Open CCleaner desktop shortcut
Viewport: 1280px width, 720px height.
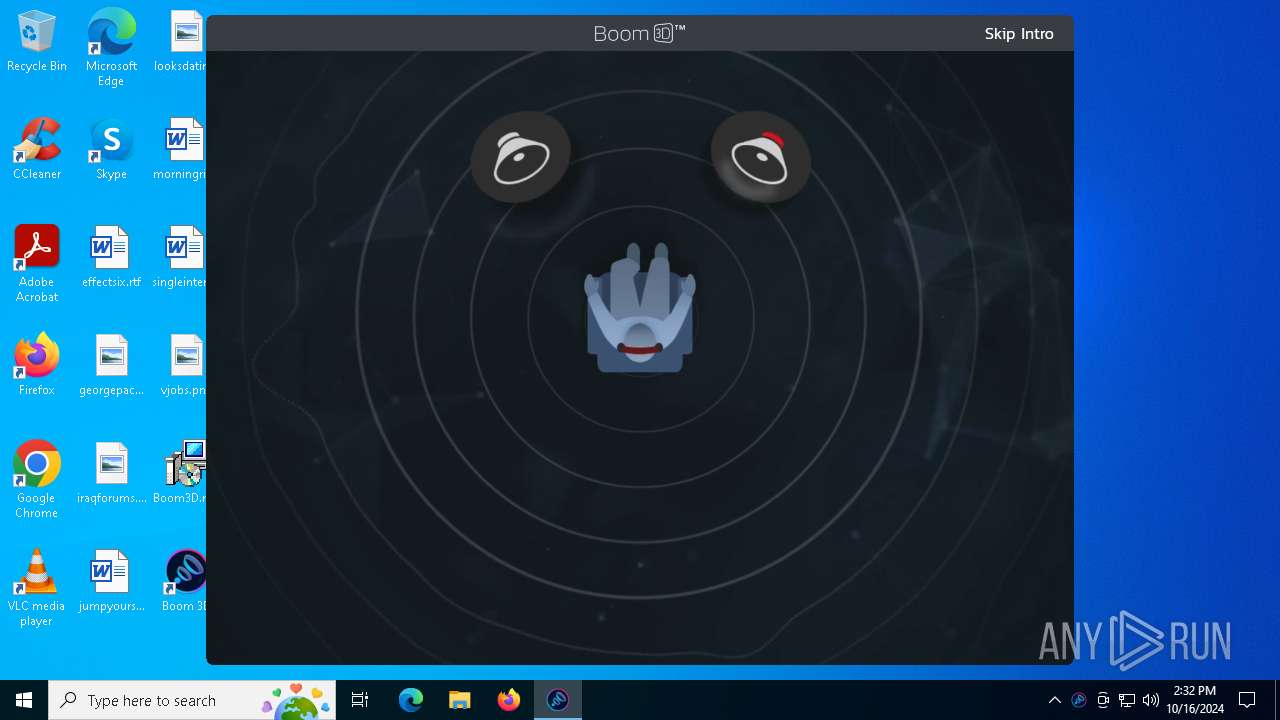tap(37, 149)
